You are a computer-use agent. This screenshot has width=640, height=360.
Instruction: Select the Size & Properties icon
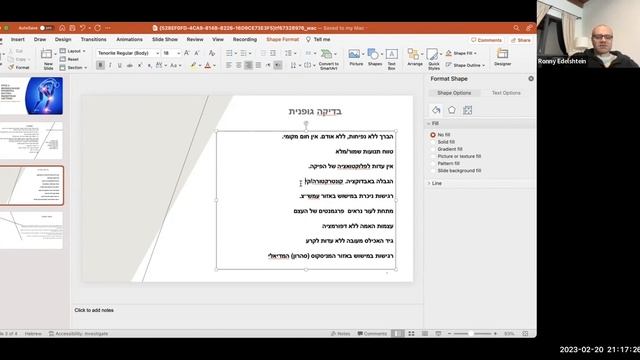coord(467,110)
